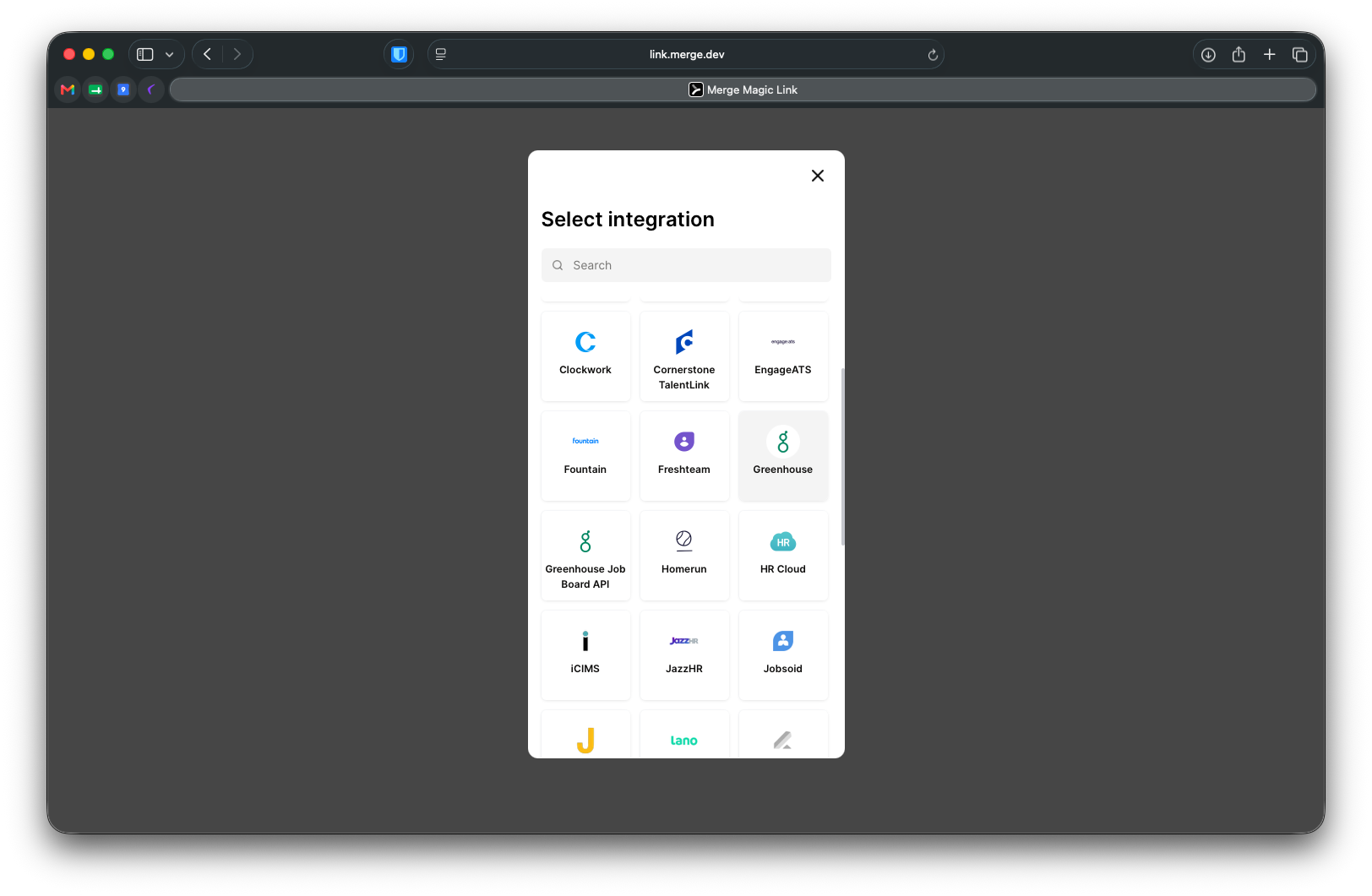
Task: Select the Homerun integration
Action: 684,556
